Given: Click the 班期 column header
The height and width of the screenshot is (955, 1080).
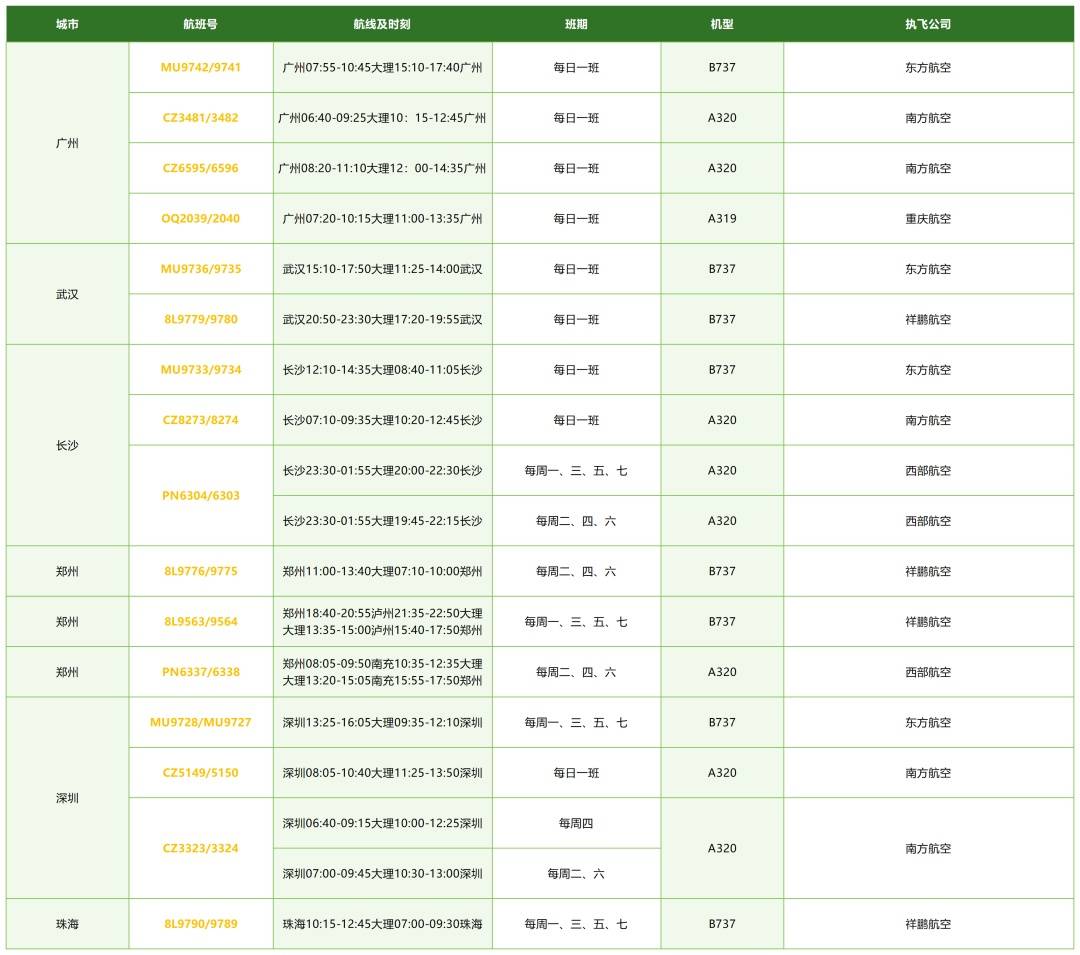Looking at the screenshot, I should pos(576,24).
